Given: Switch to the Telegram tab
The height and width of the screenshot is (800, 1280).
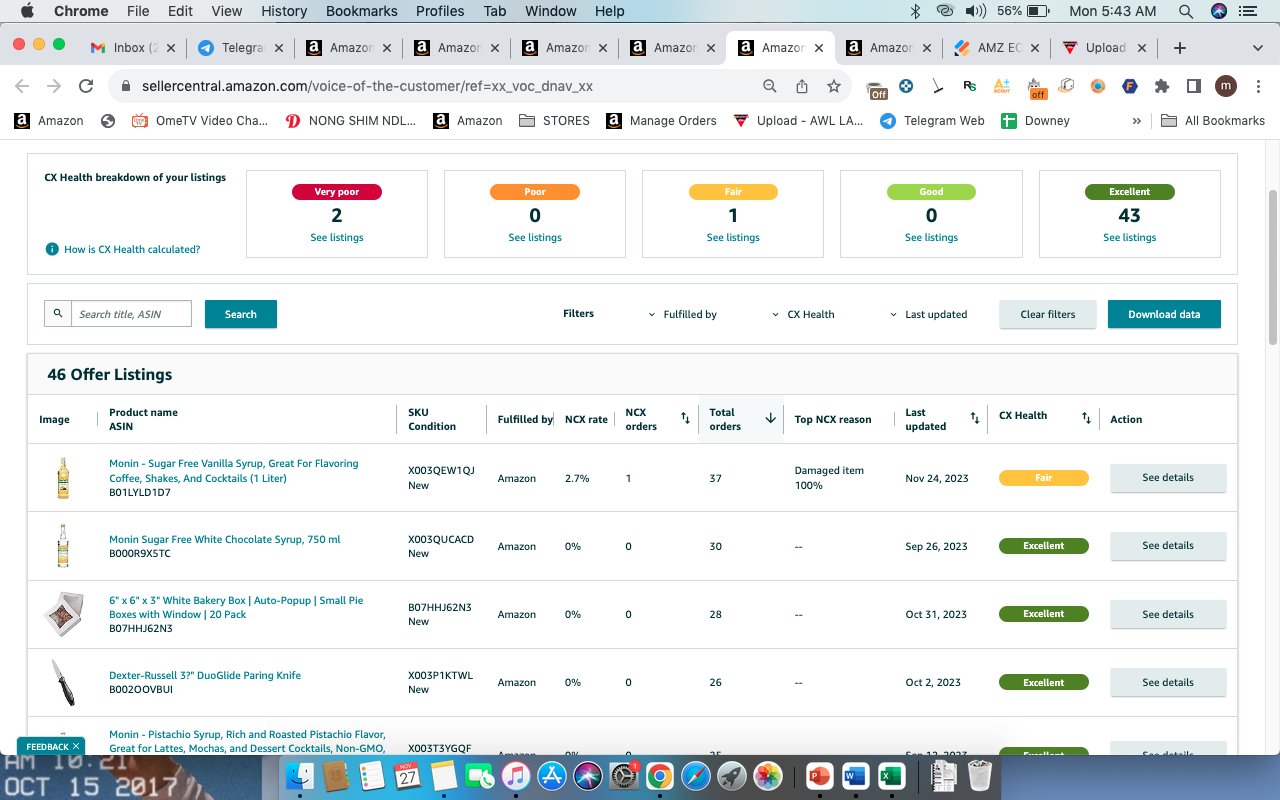Looking at the screenshot, I should pyautogui.click(x=239, y=48).
